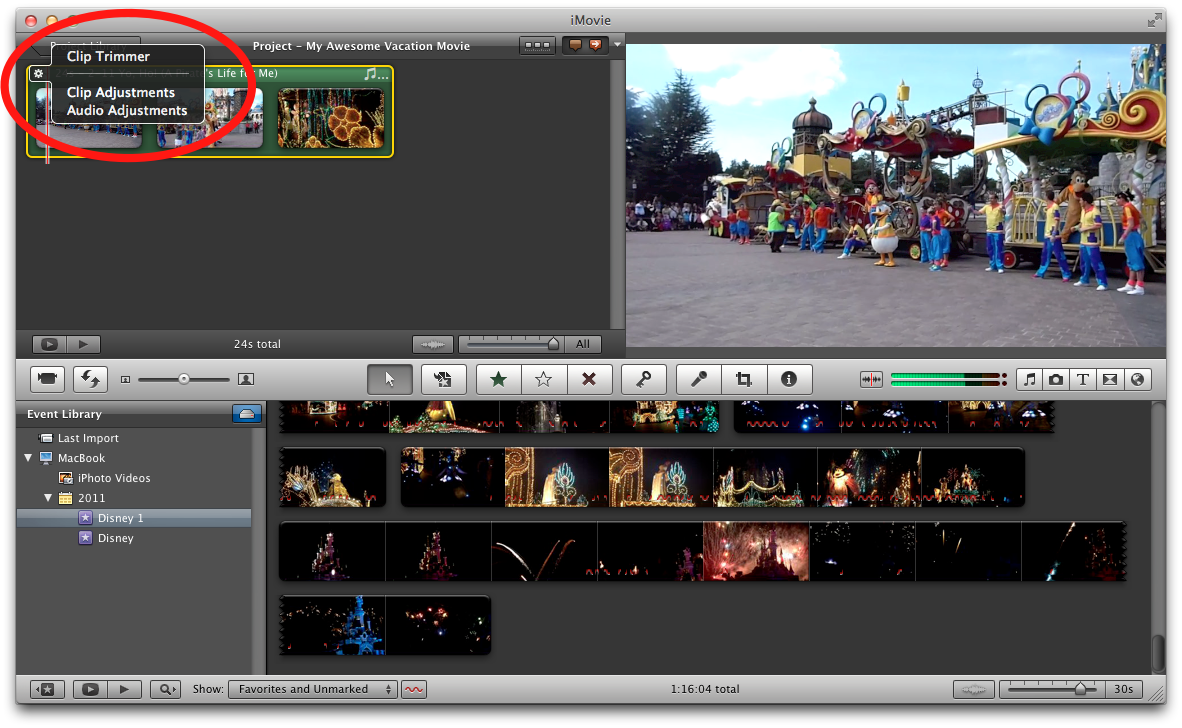Reject selection using the red X button
Viewport: 1182px width, 728px height.
pyautogui.click(x=589, y=379)
